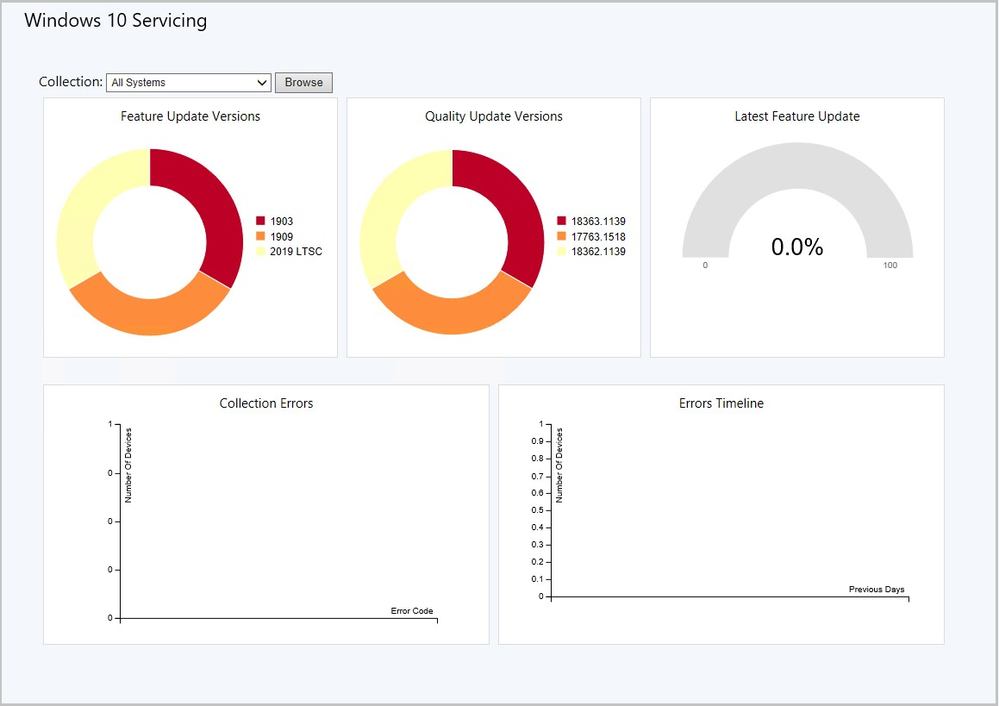
Task: Click the 1903 legend label
Action: click(x=282, y=221)
